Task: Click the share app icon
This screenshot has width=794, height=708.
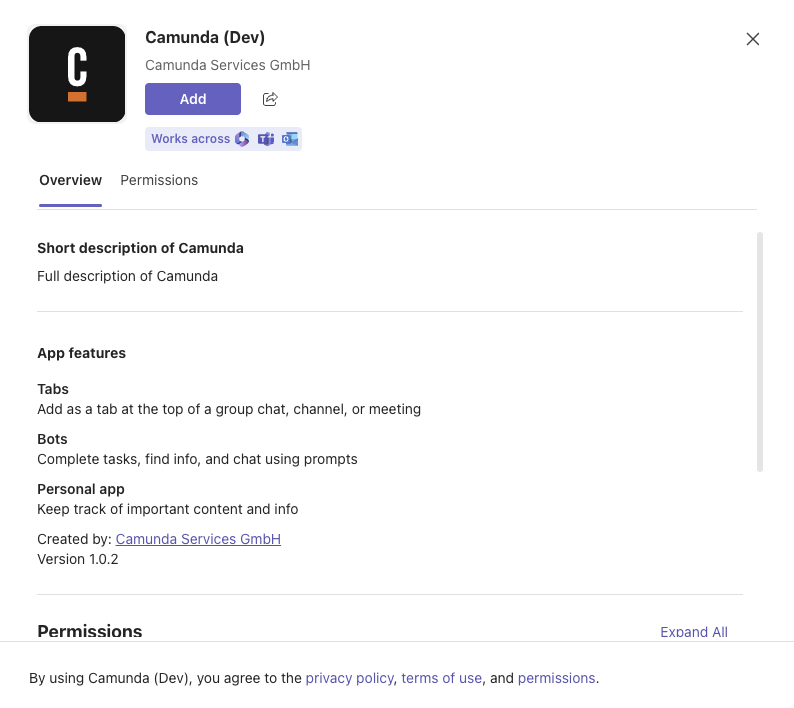Action: click(x=270, y=99)
